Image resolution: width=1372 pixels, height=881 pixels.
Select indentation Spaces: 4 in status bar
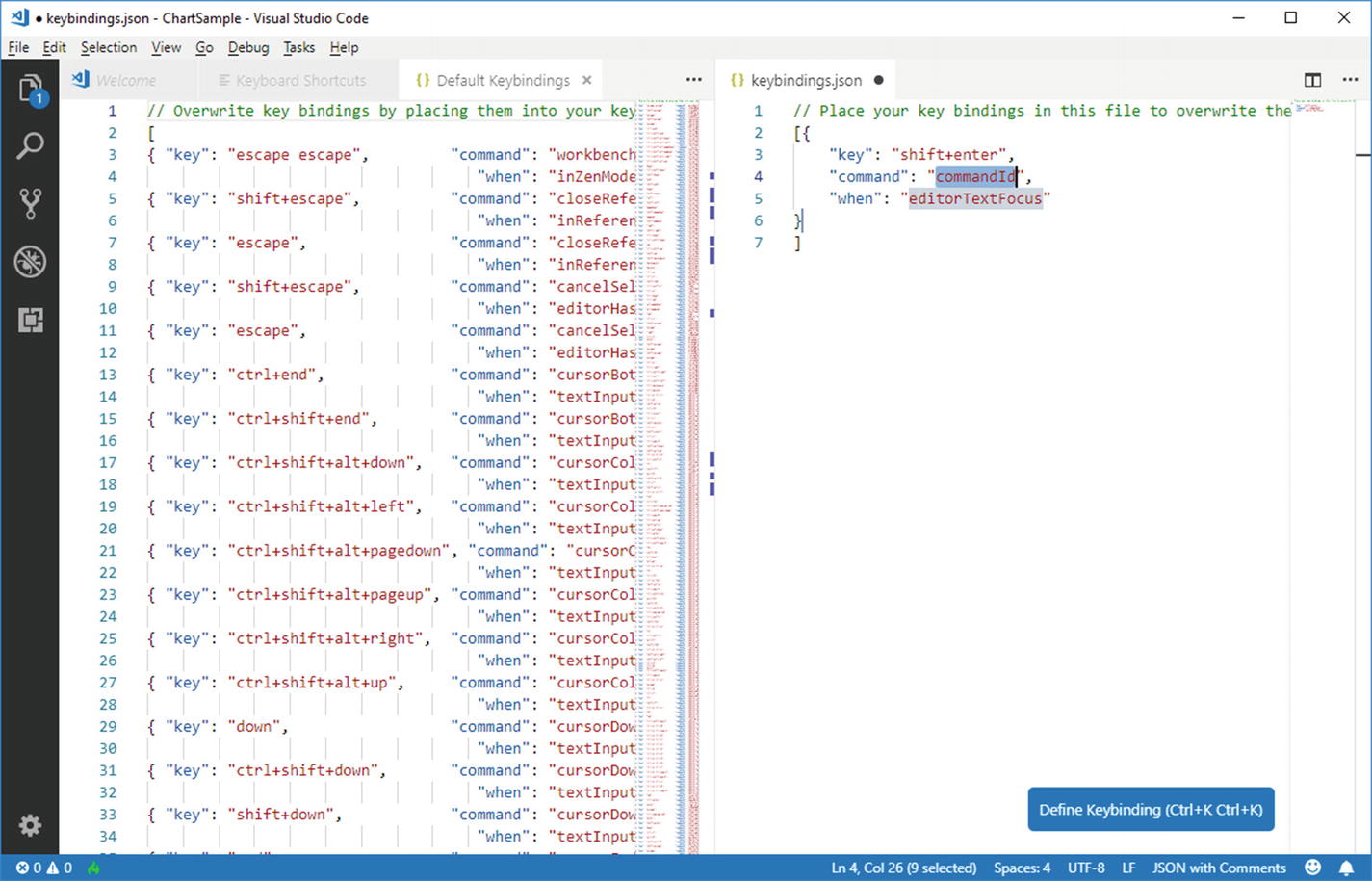click(1022, 868)
